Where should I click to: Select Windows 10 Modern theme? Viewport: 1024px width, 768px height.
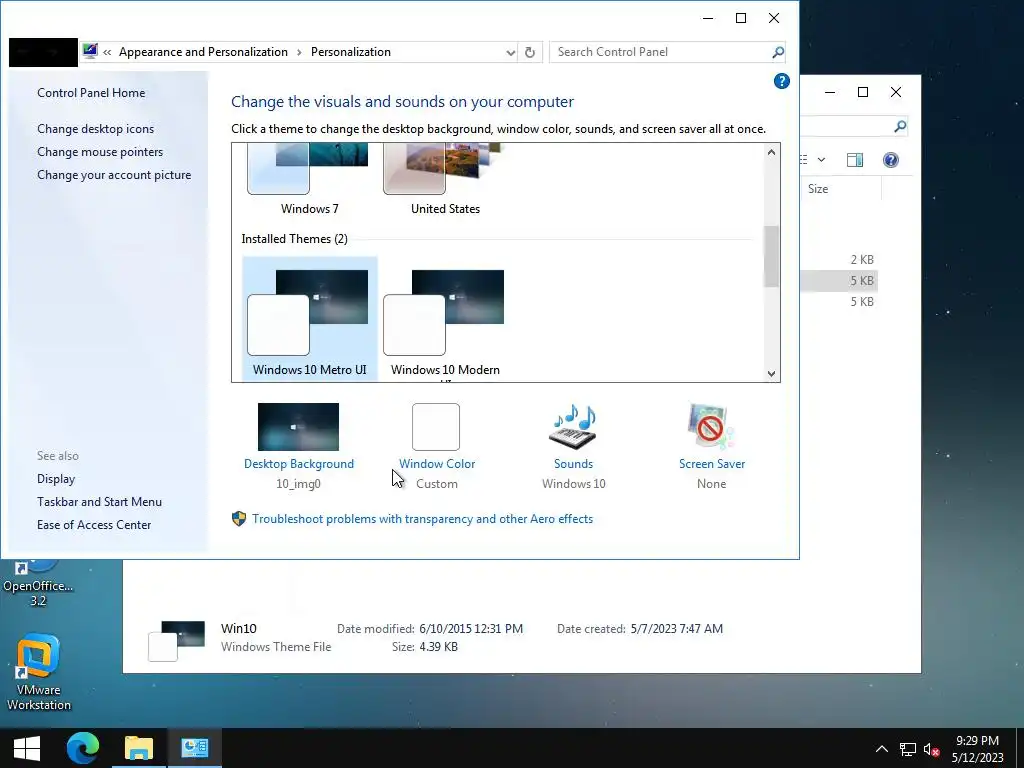(x=445, y=319)
